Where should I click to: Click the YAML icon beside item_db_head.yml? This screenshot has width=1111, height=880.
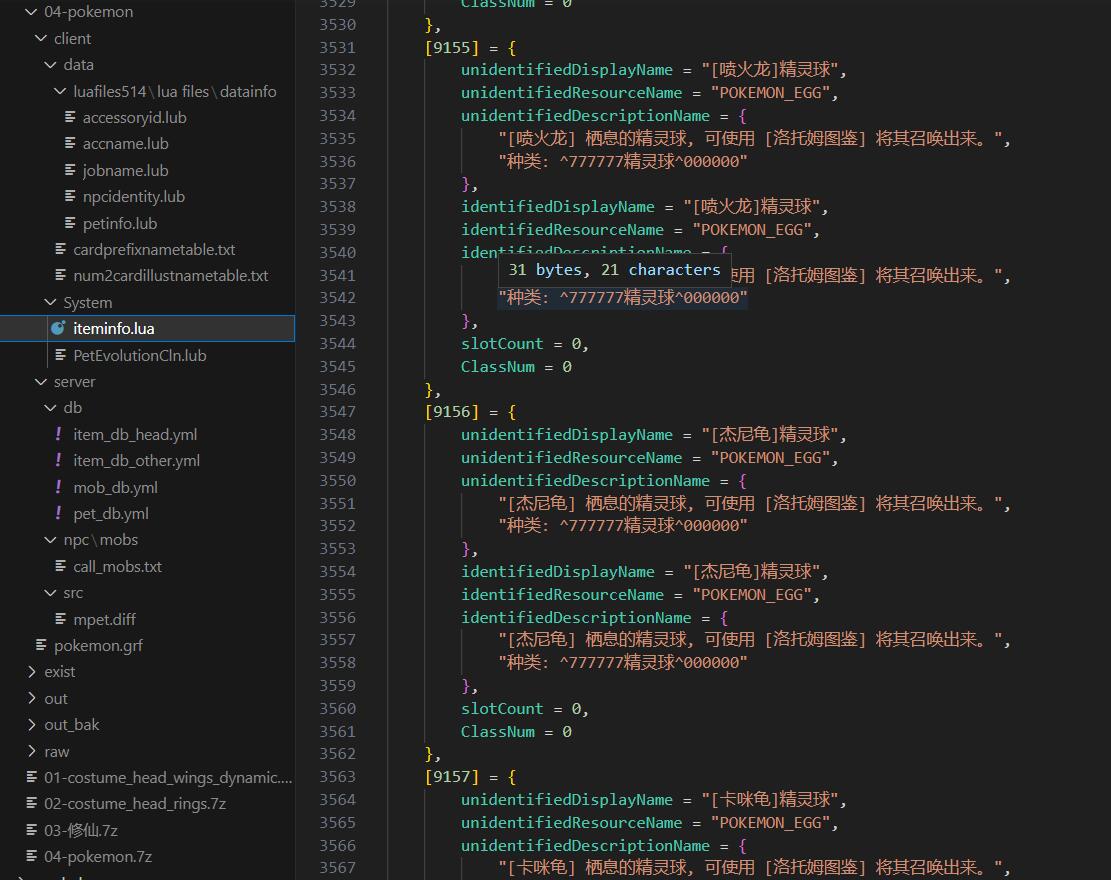[x=59, y=434]
